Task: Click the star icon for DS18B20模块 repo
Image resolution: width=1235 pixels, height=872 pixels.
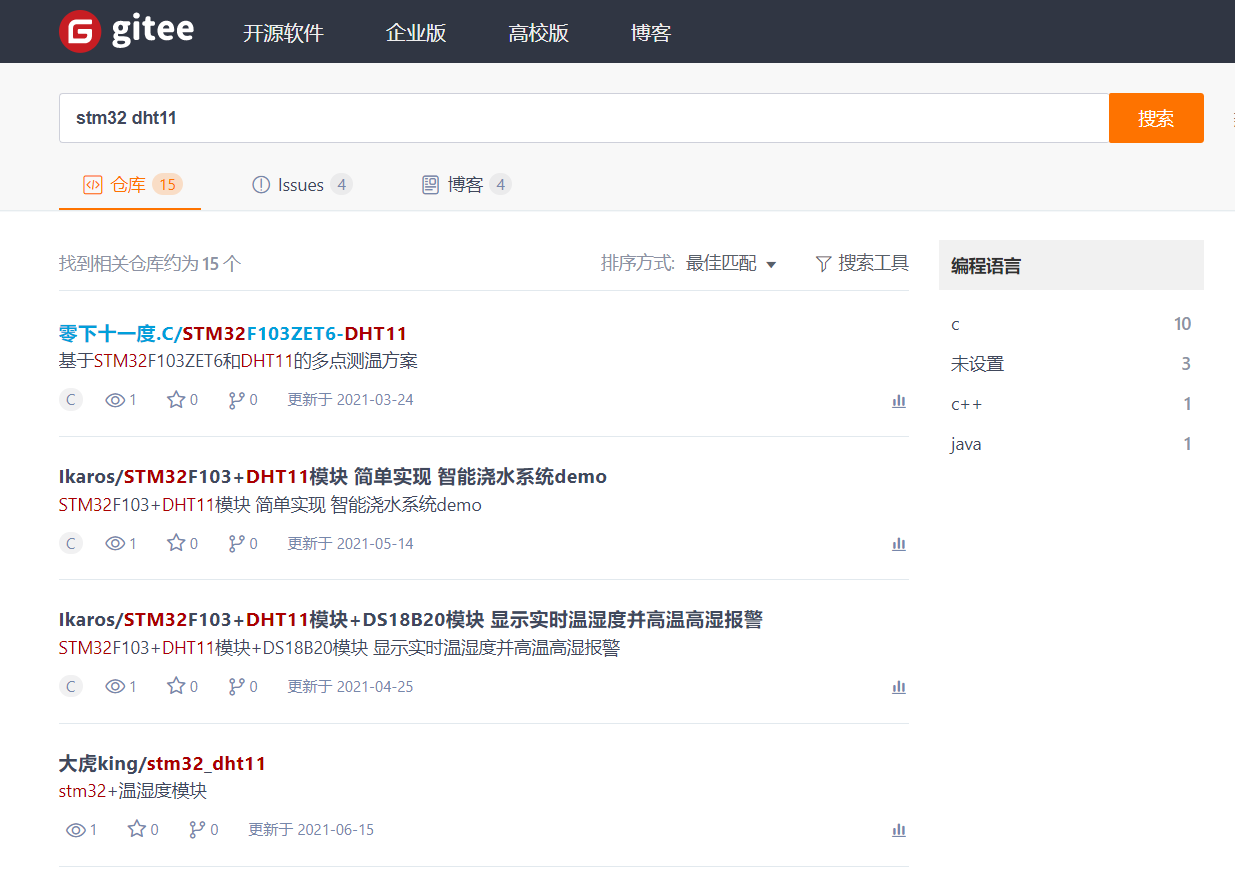Action: [176, 686]
